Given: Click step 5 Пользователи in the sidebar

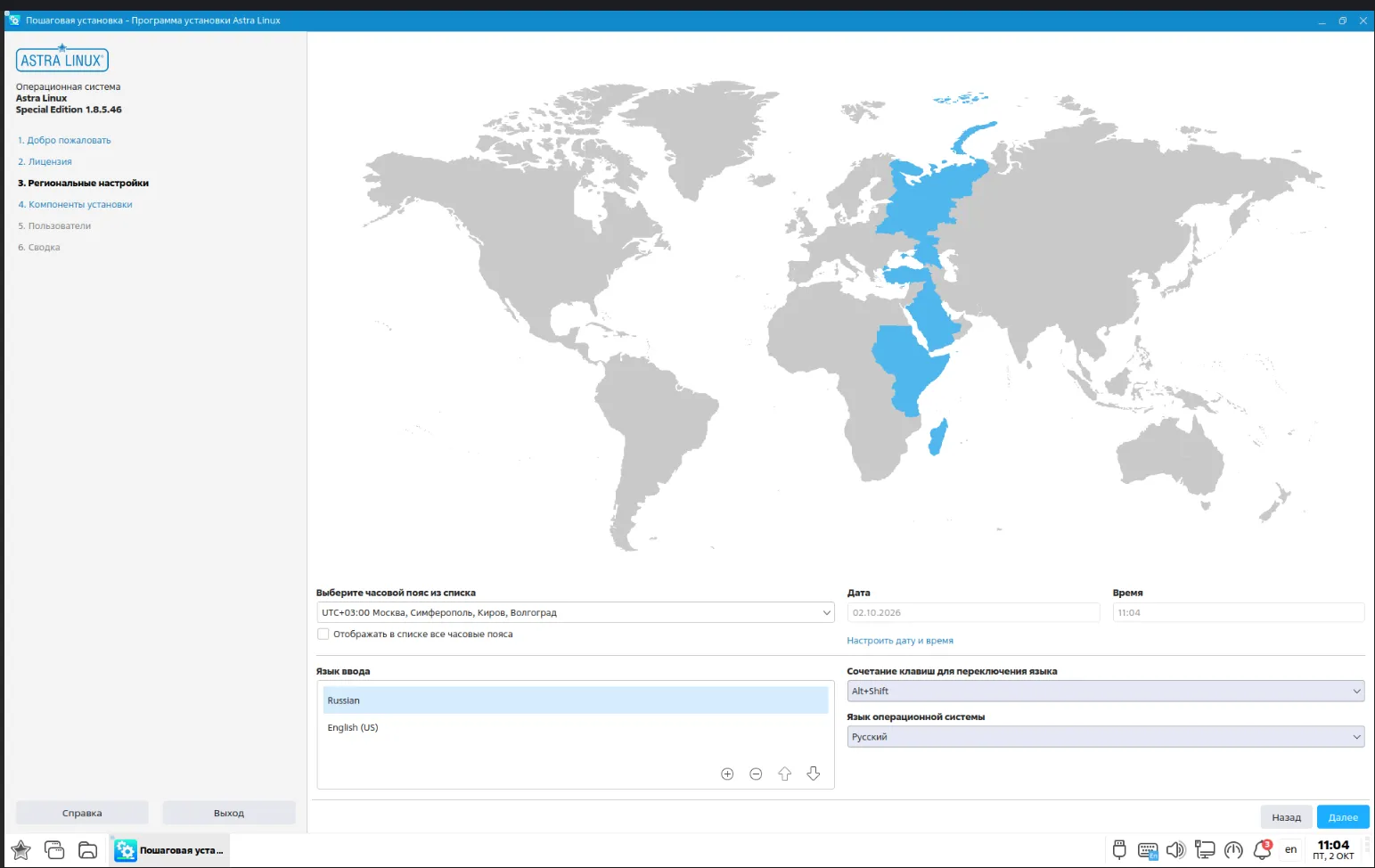Looking at the screenshot, I should (x=54, y=225).
